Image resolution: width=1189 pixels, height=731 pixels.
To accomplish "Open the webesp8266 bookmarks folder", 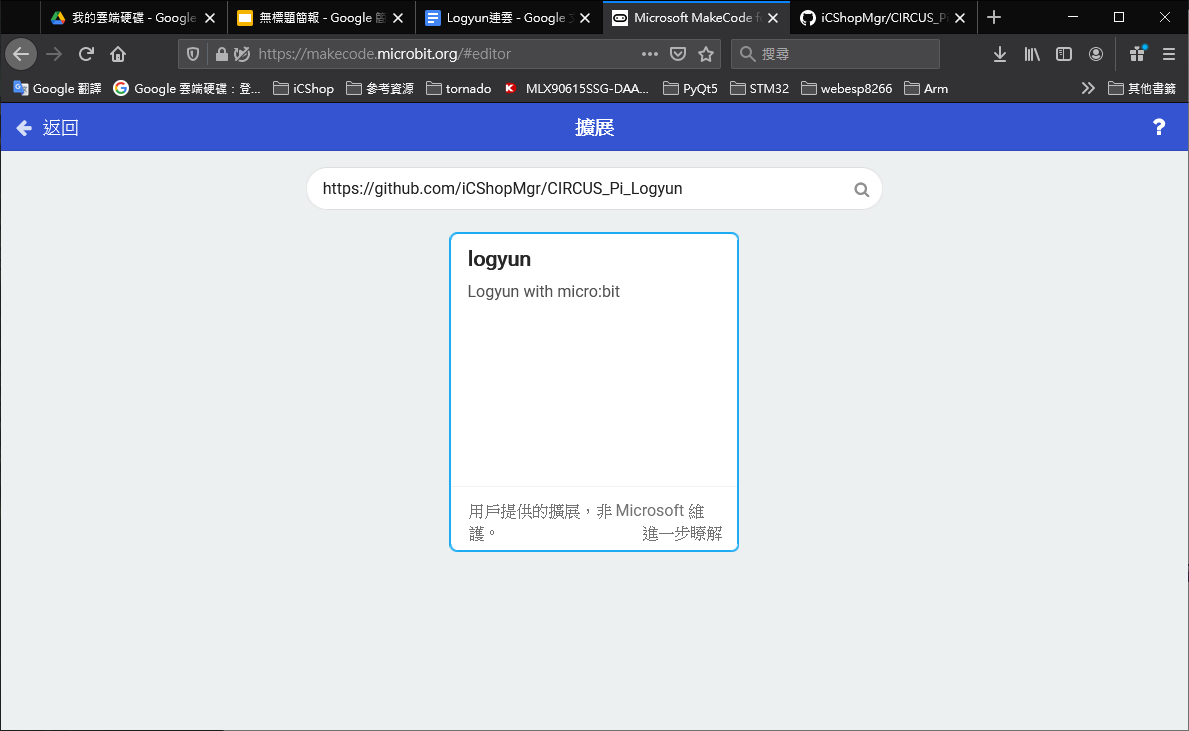I will [x=846, y=89].
